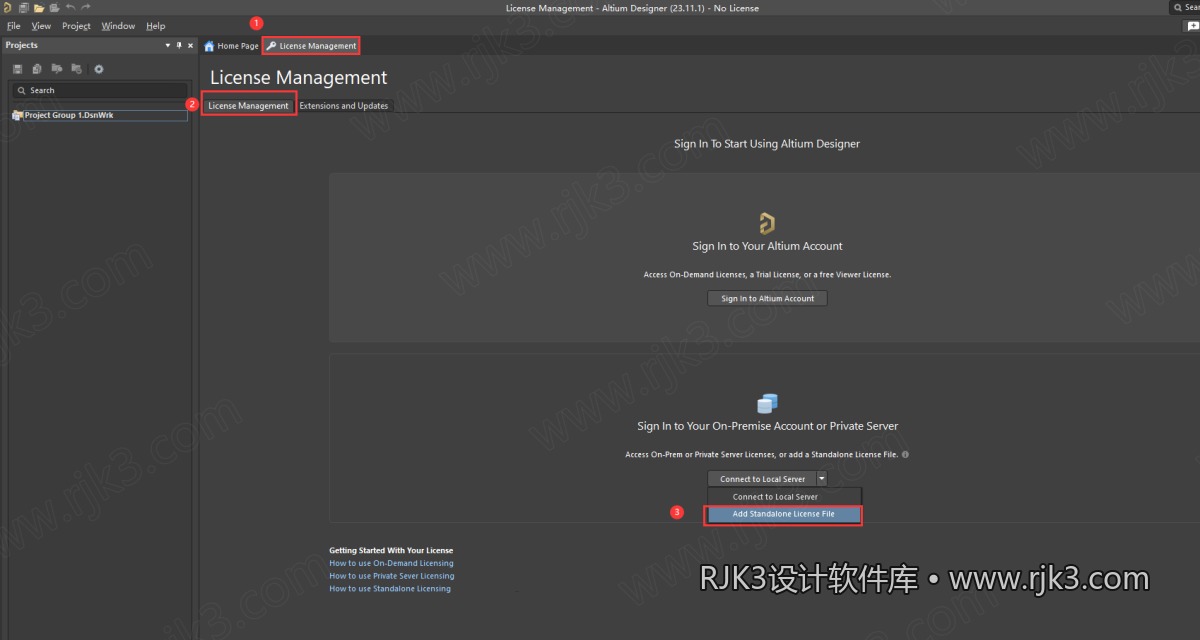Toggle the dropdown arrow next to Connect to Local Server
The height and width of the screenshot is (640, 1200).
click(822, 479)
